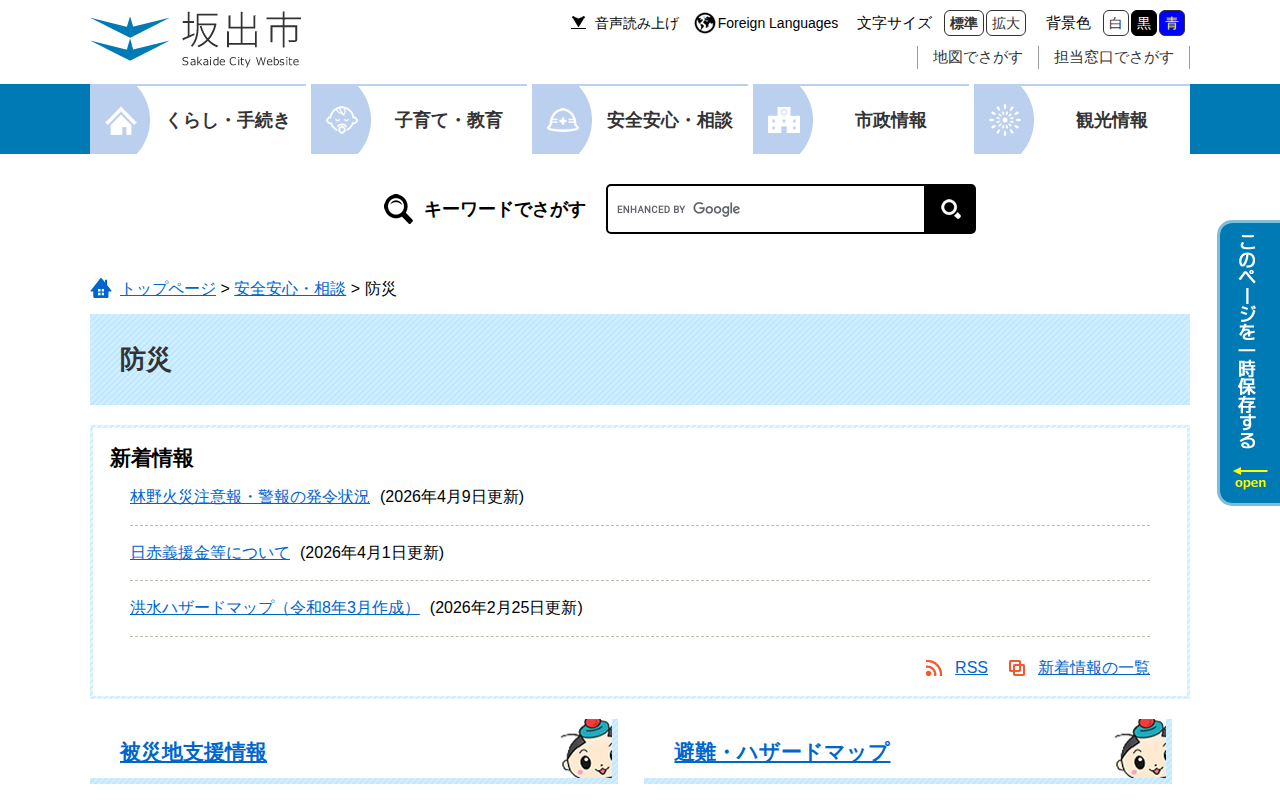Choose white 白 background color
1280x800 pixels.
1116,23
